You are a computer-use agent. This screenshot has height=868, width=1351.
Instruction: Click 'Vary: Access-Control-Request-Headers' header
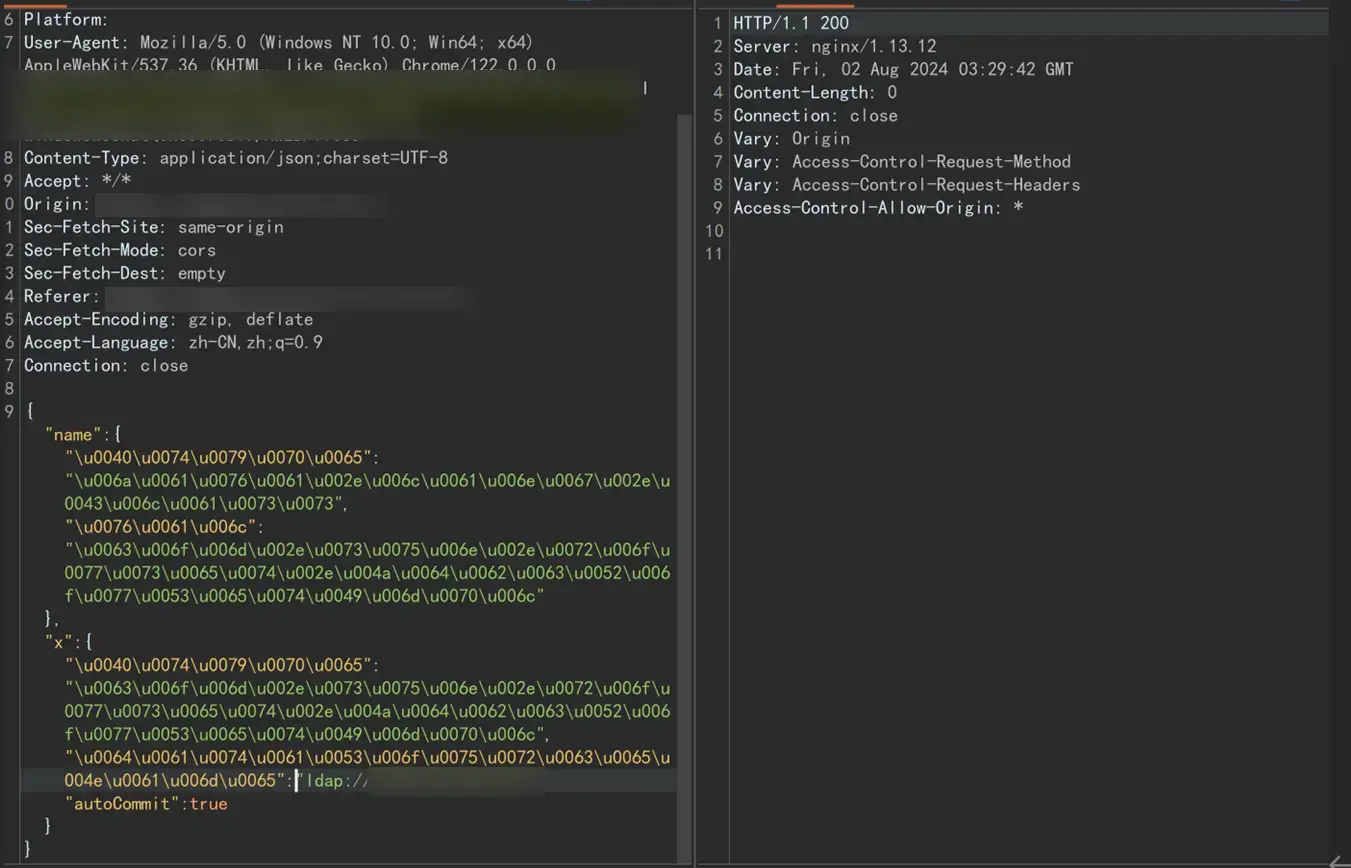[907, 184]
